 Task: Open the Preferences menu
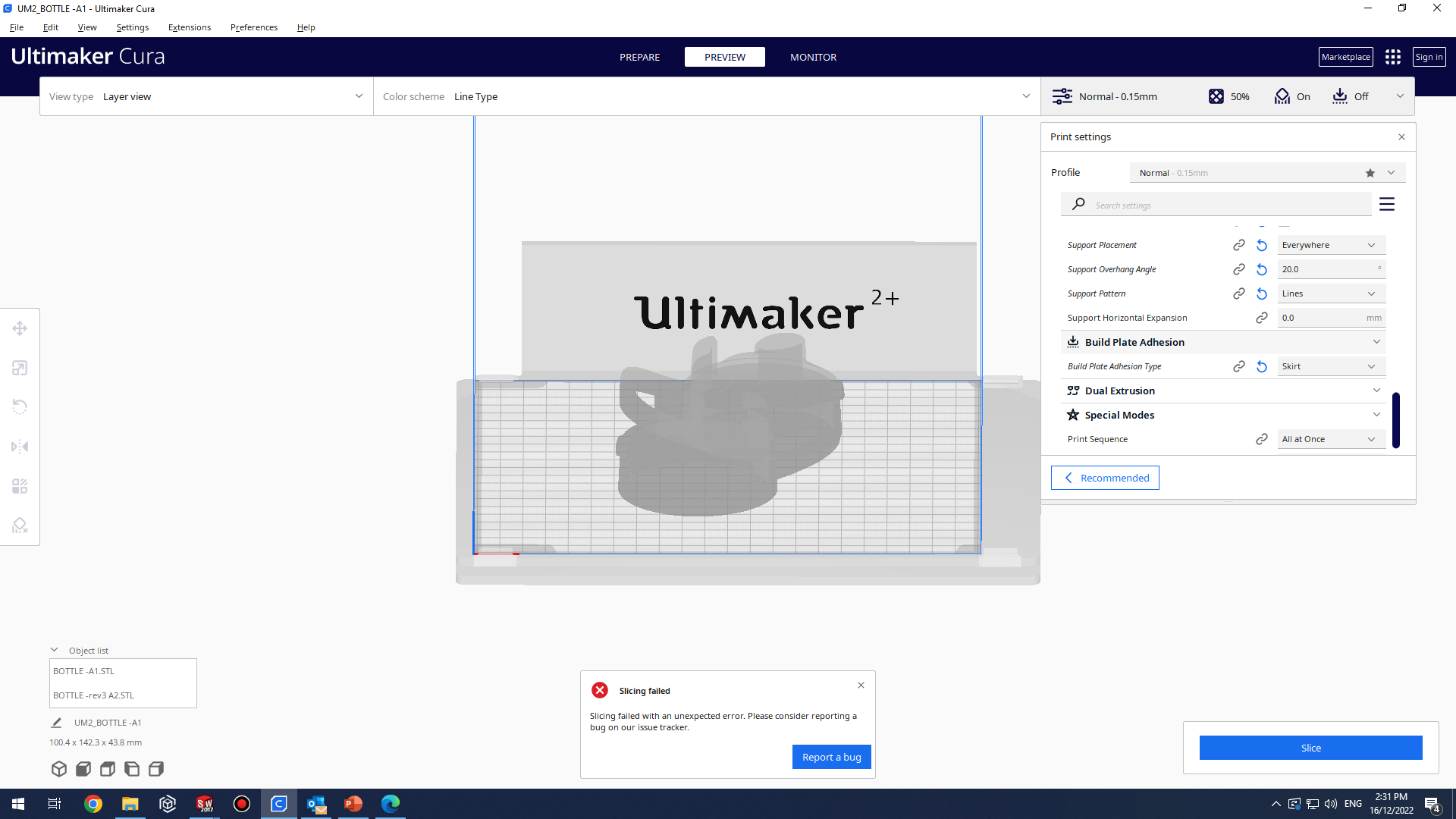(254, 27)
